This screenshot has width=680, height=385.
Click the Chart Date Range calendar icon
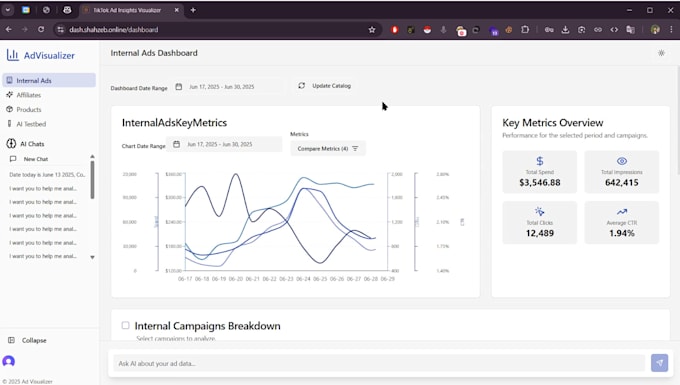(x=177, y=144)
